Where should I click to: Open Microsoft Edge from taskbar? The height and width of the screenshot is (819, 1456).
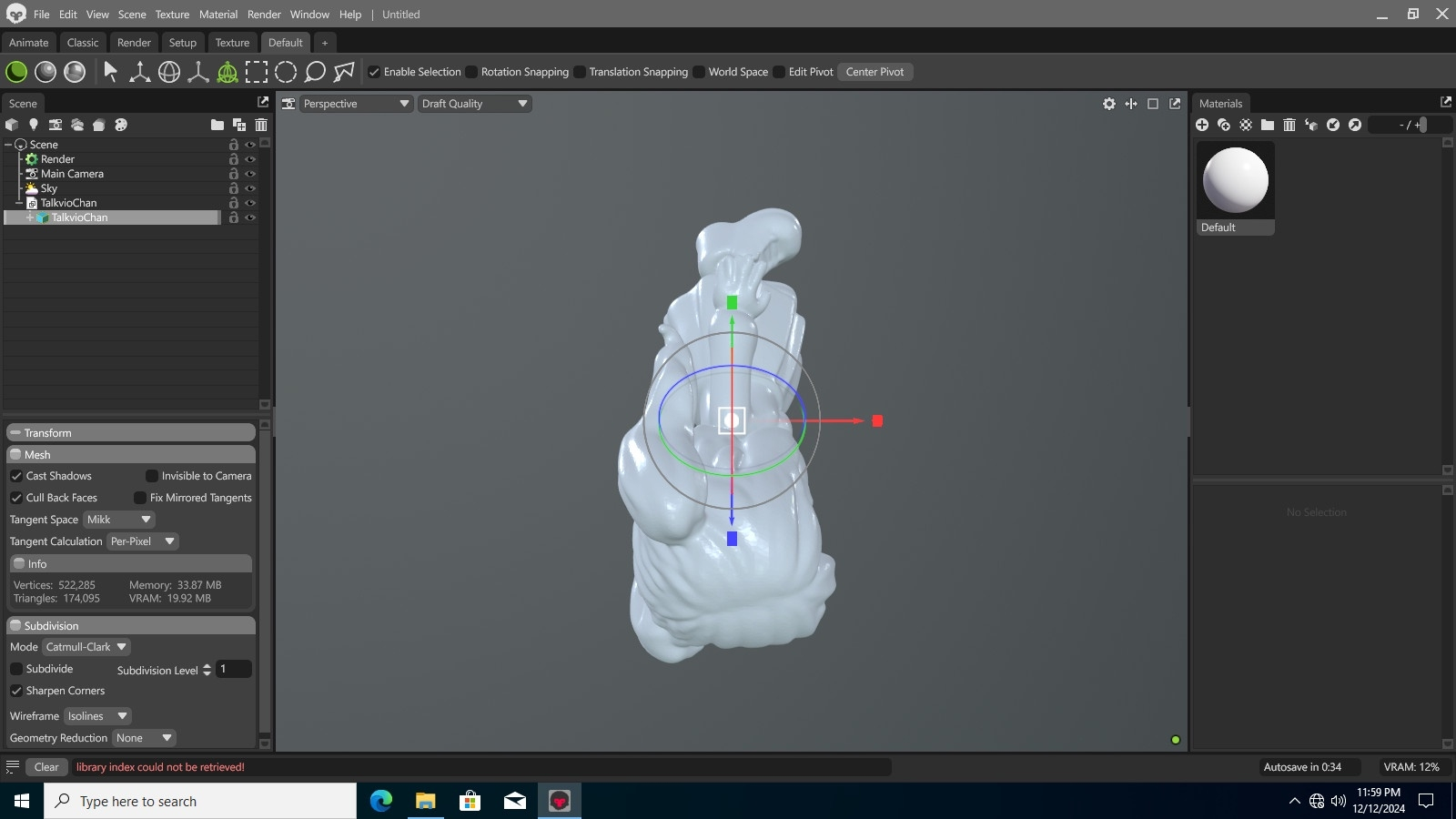coord(381,801)
